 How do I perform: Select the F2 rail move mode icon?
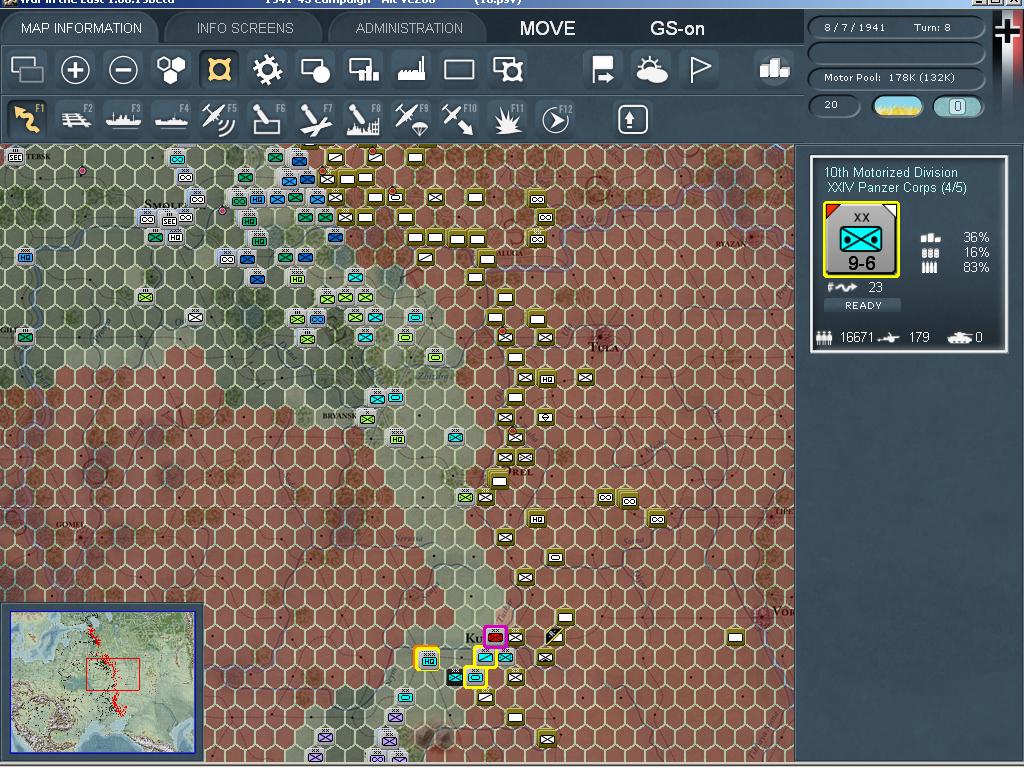(x=76, y=118)
